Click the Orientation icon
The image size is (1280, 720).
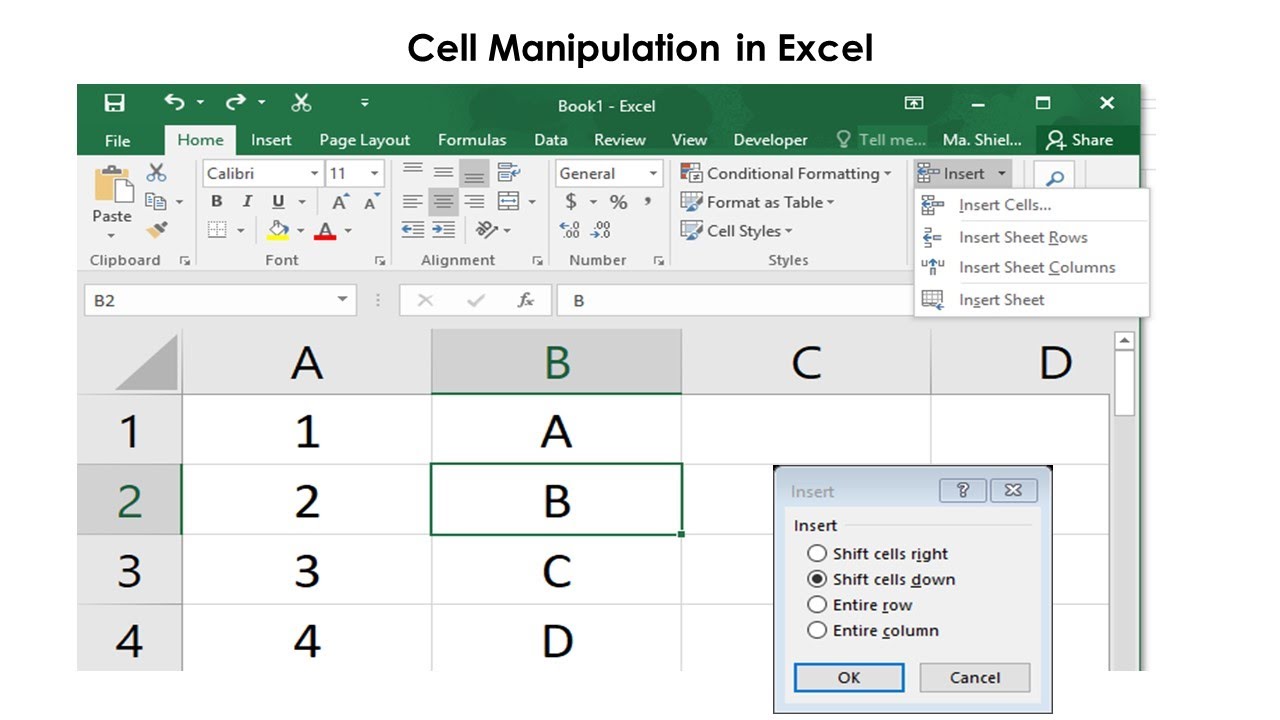point(487,231)
